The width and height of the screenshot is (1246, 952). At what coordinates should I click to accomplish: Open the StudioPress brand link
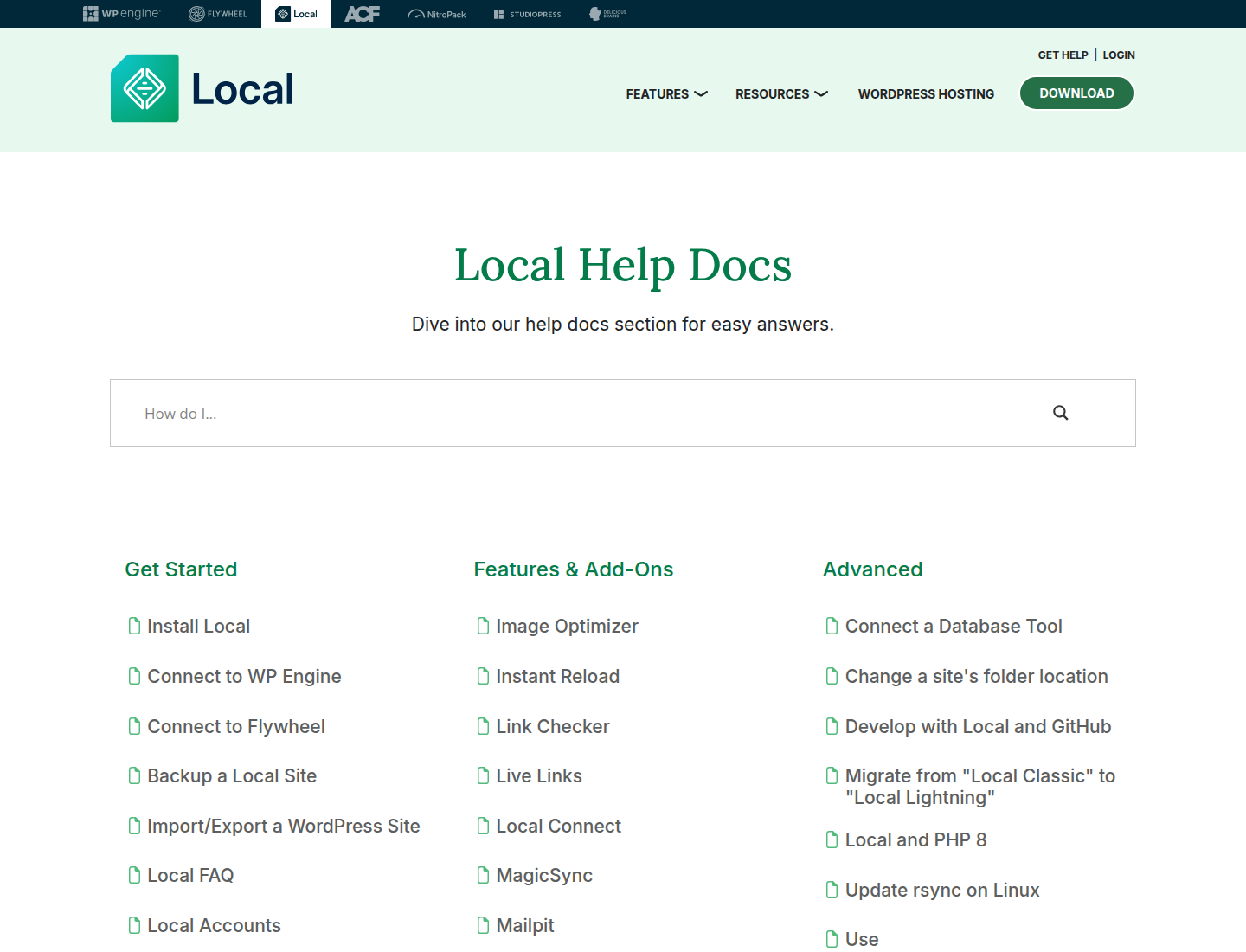[x=528, y=14]
